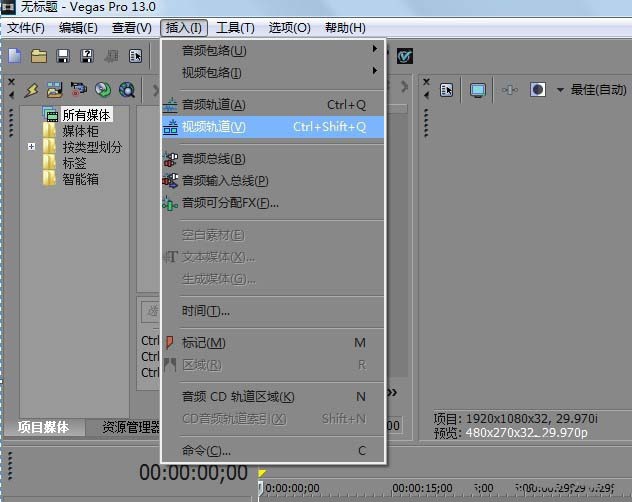
Task: Click the Project Video Properties icon in preview
Action: click(x=447, y=90)
